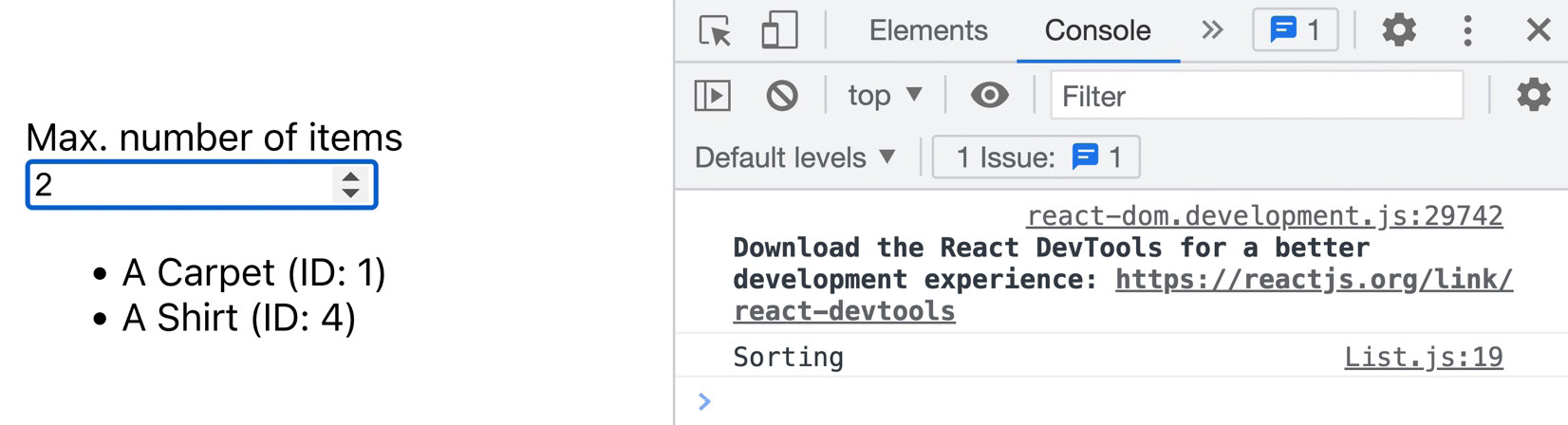
Task: Activate the inspect element picker icon
Action: click(715, 30)
